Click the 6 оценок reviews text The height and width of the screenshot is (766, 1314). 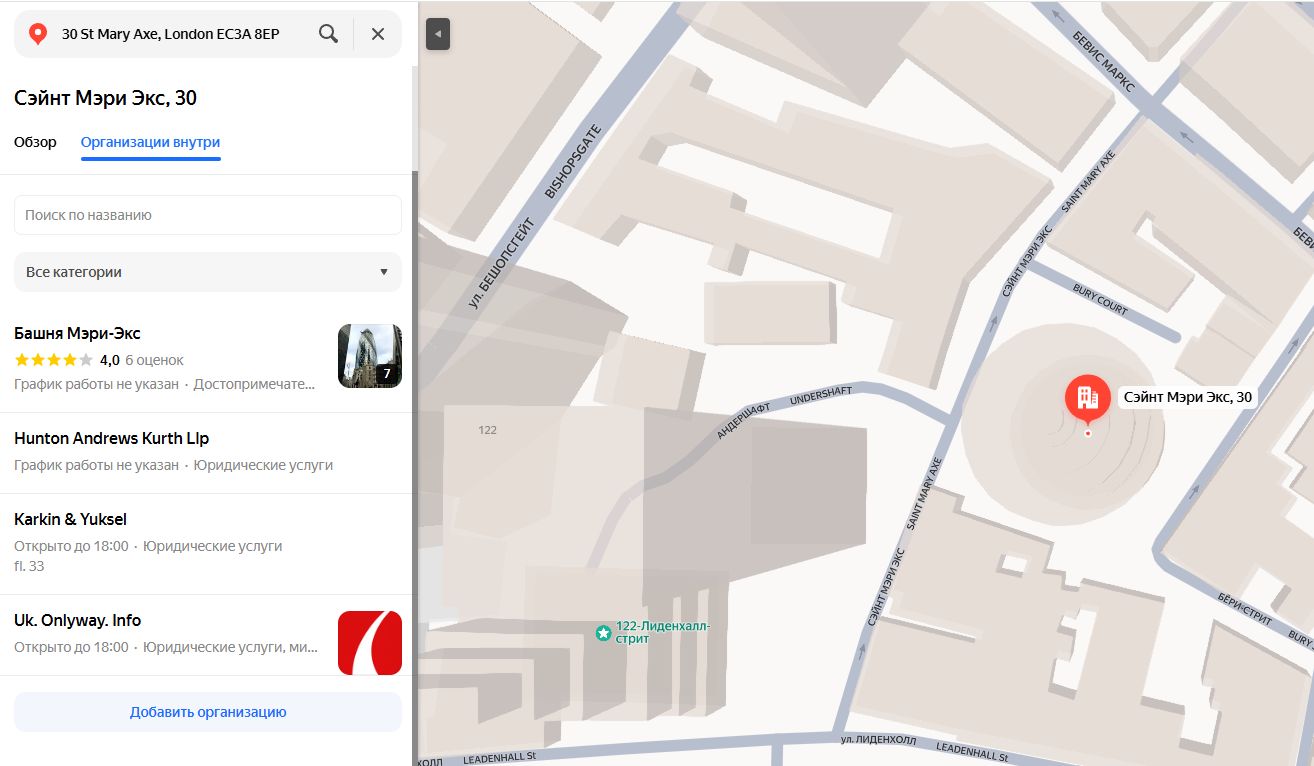point(154,360)
